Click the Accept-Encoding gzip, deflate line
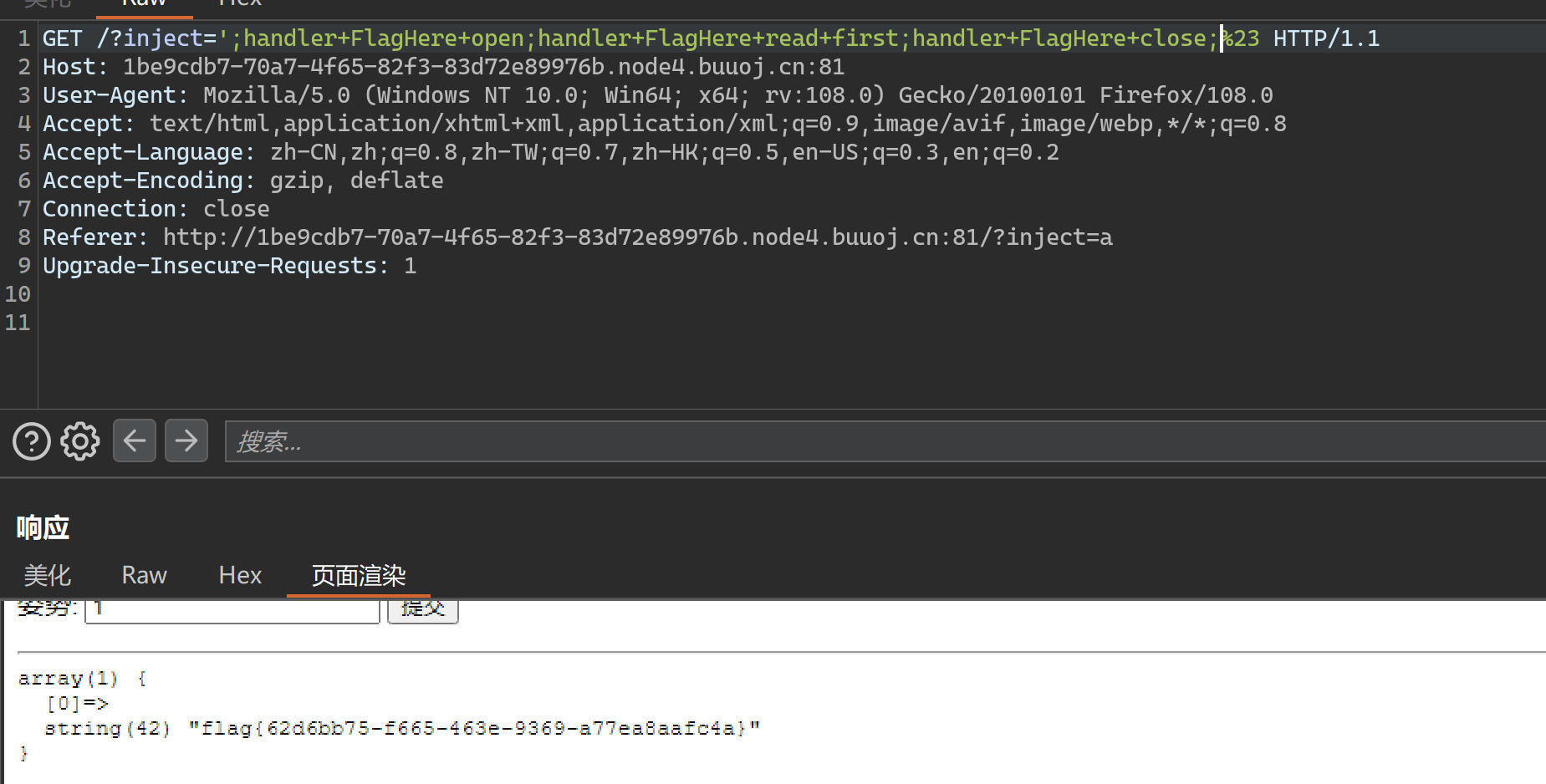Screen dimensions: 1546x784 click(x=242, y=181)
